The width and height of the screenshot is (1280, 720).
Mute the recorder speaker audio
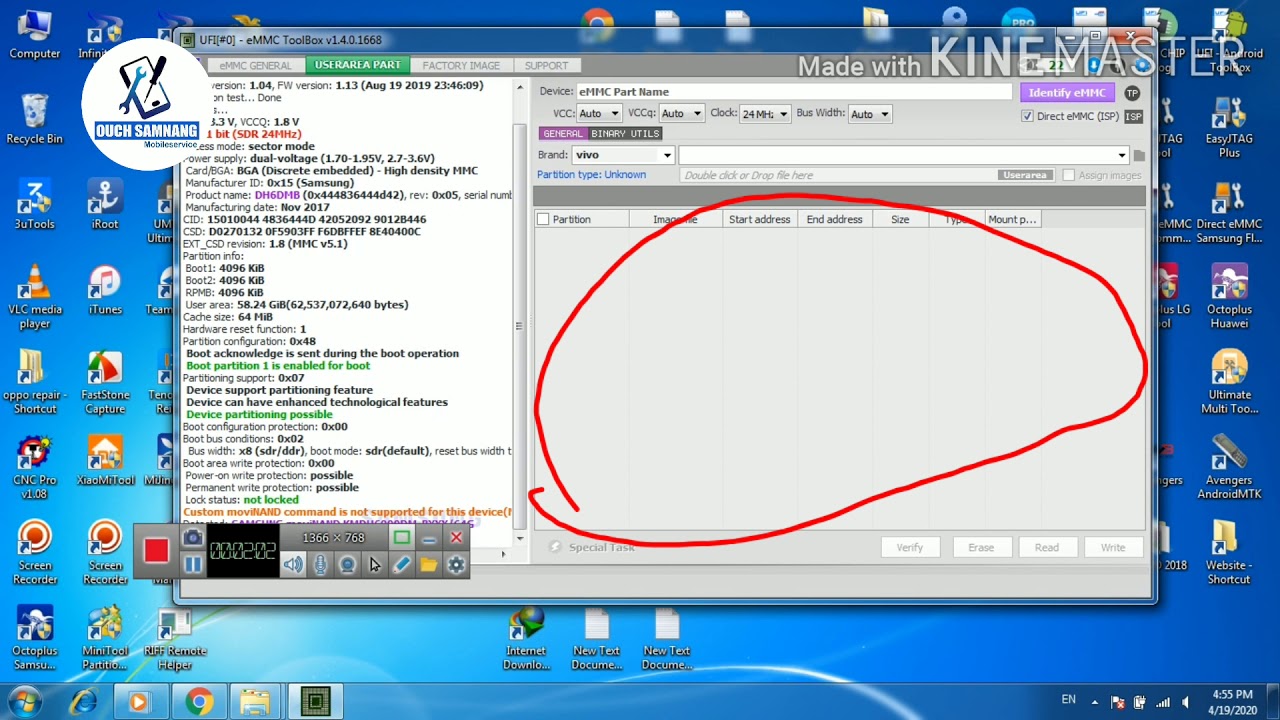click(x=293, y=565)
